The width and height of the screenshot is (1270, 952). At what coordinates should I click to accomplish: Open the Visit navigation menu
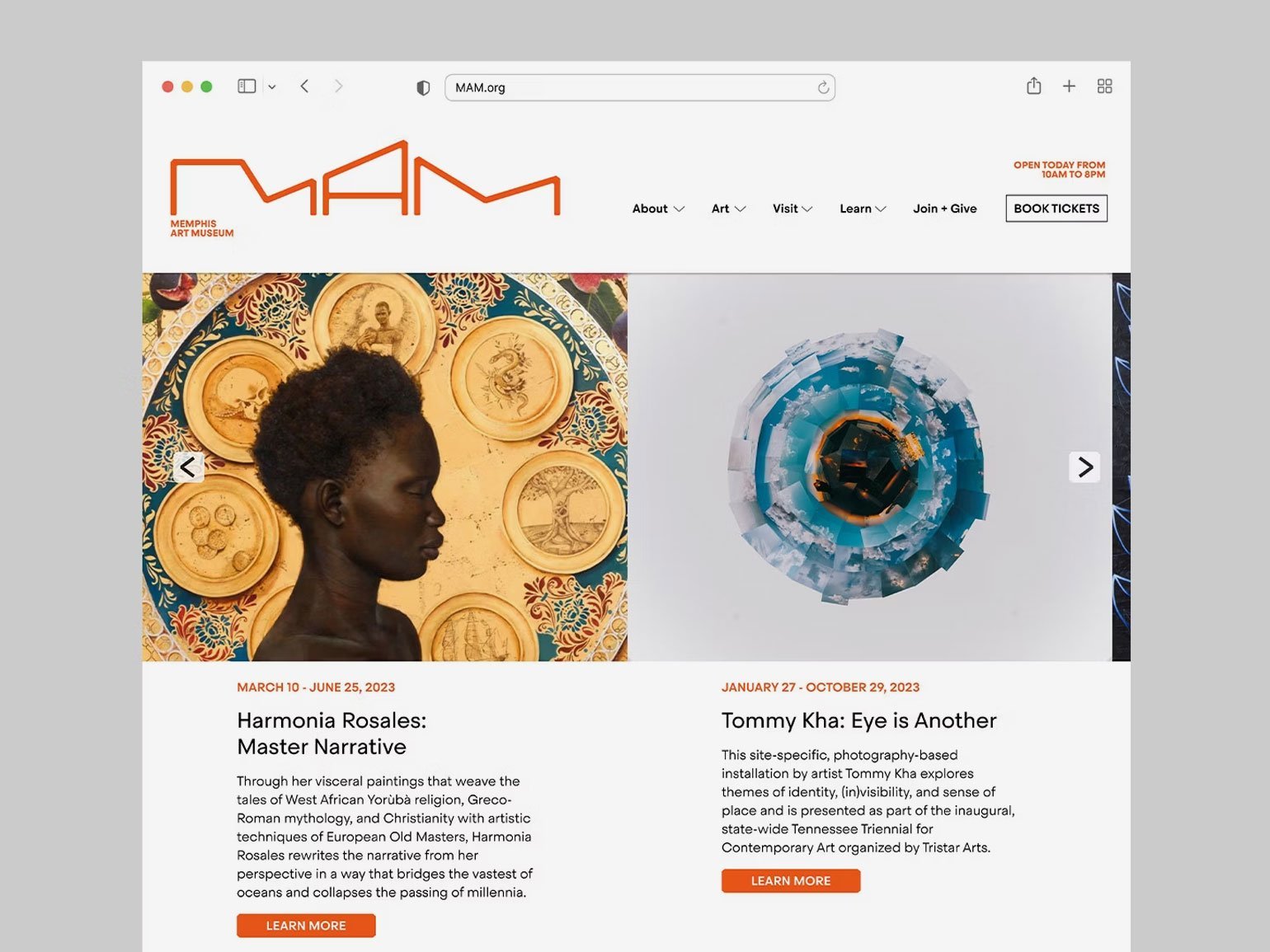[x=793, y=209]
